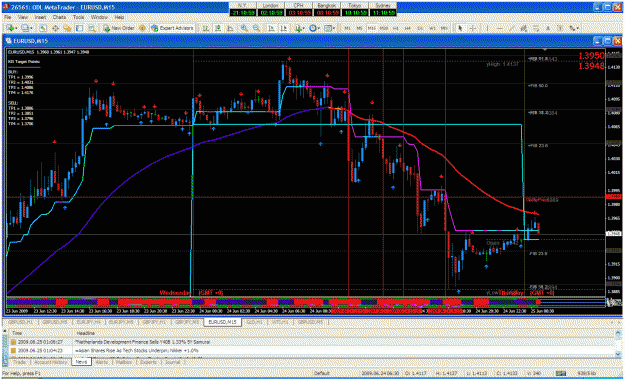Expand the Indicators dropdown arrow
Viewport: 625px width, 379px height.
click(x=305, y=28)
